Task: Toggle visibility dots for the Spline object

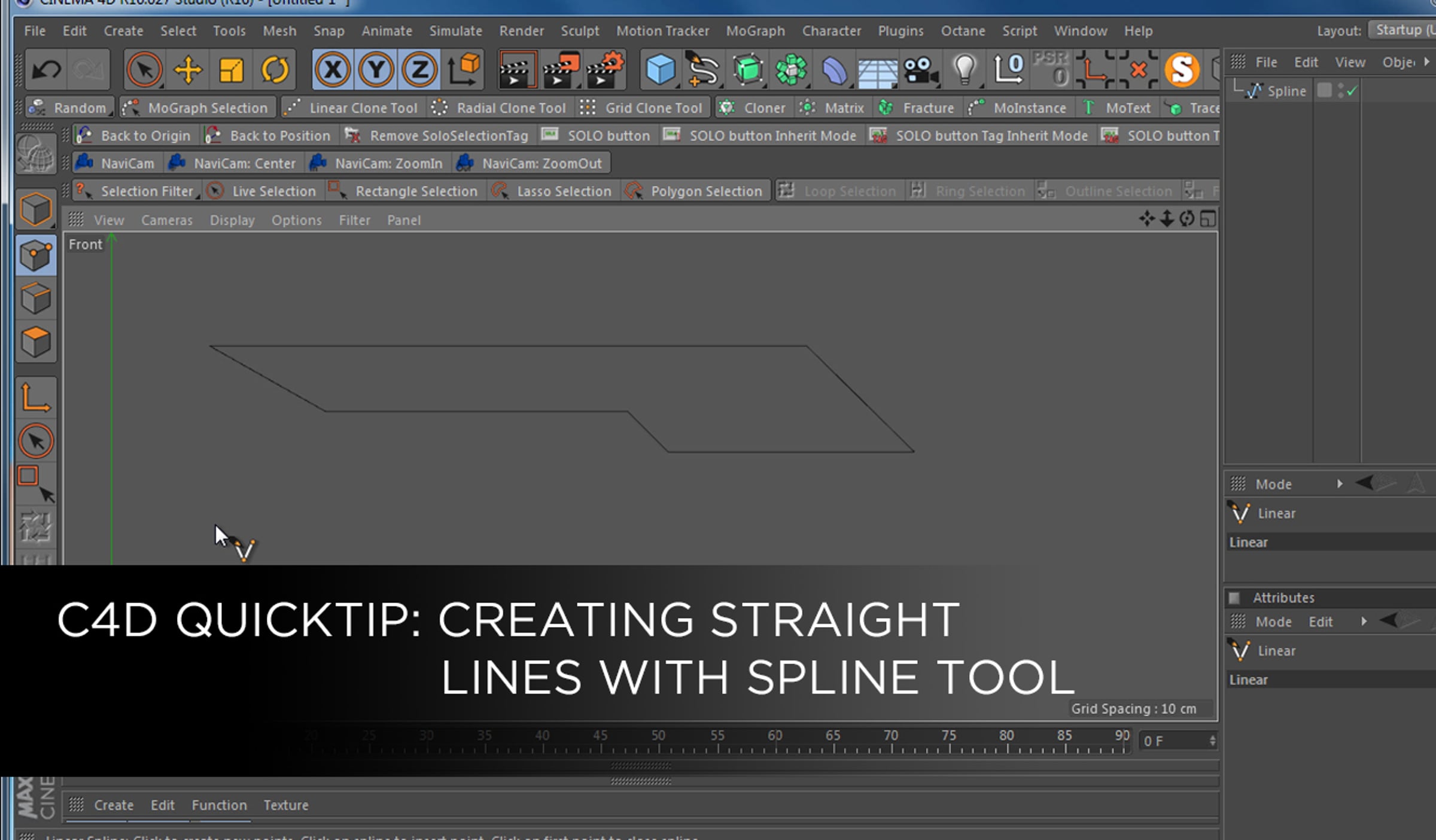Action: [x=1340, y=91]
